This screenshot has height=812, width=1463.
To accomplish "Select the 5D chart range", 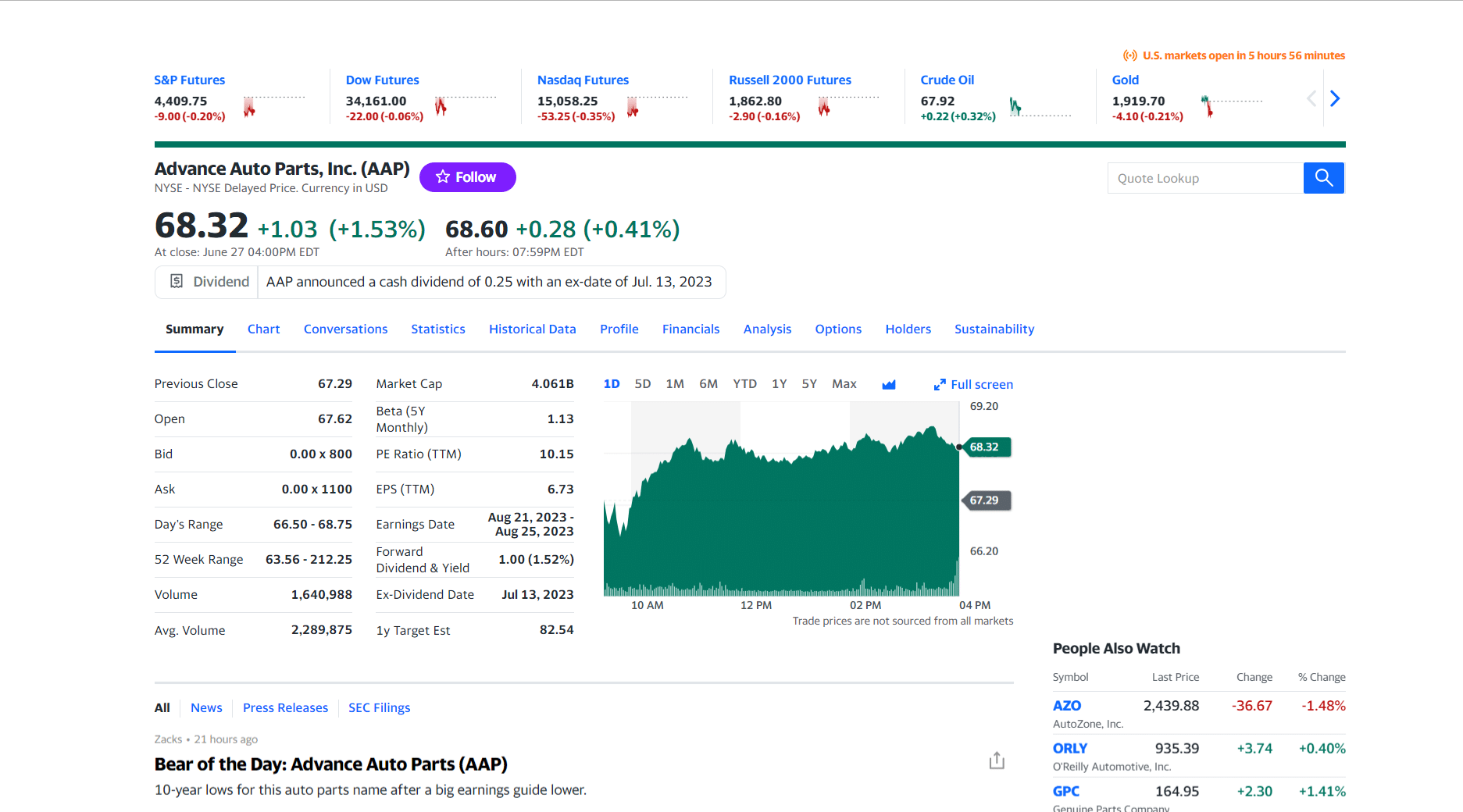I will (x=642, y=384).
